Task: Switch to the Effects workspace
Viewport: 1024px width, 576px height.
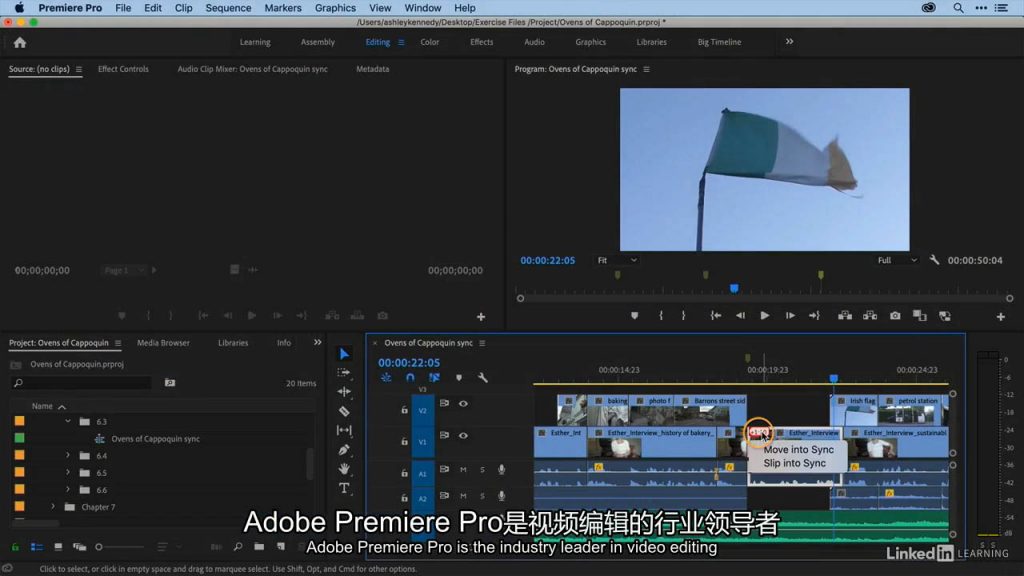Action: [x=481, y=42]
